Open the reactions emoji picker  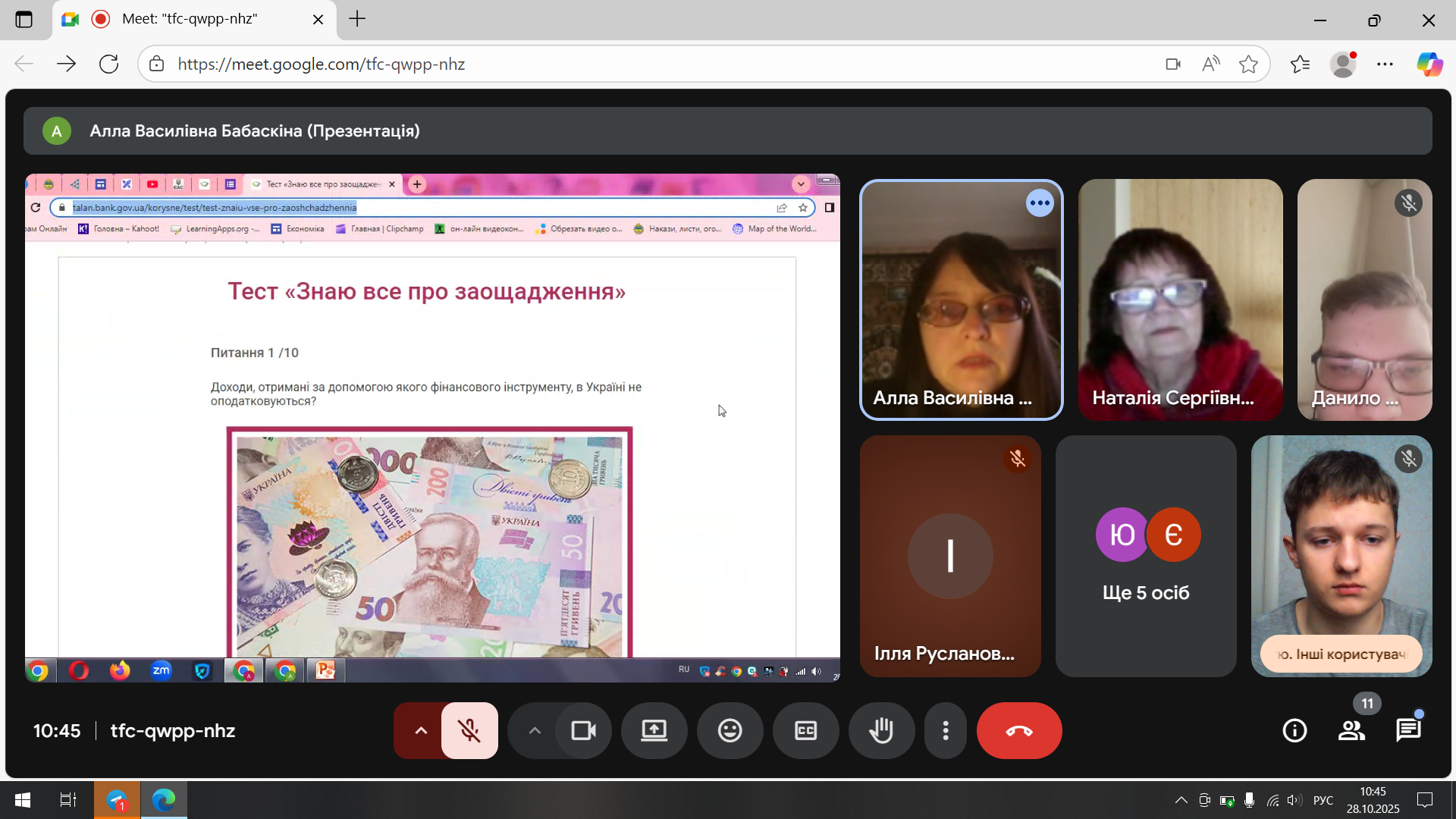coord(730,730)
